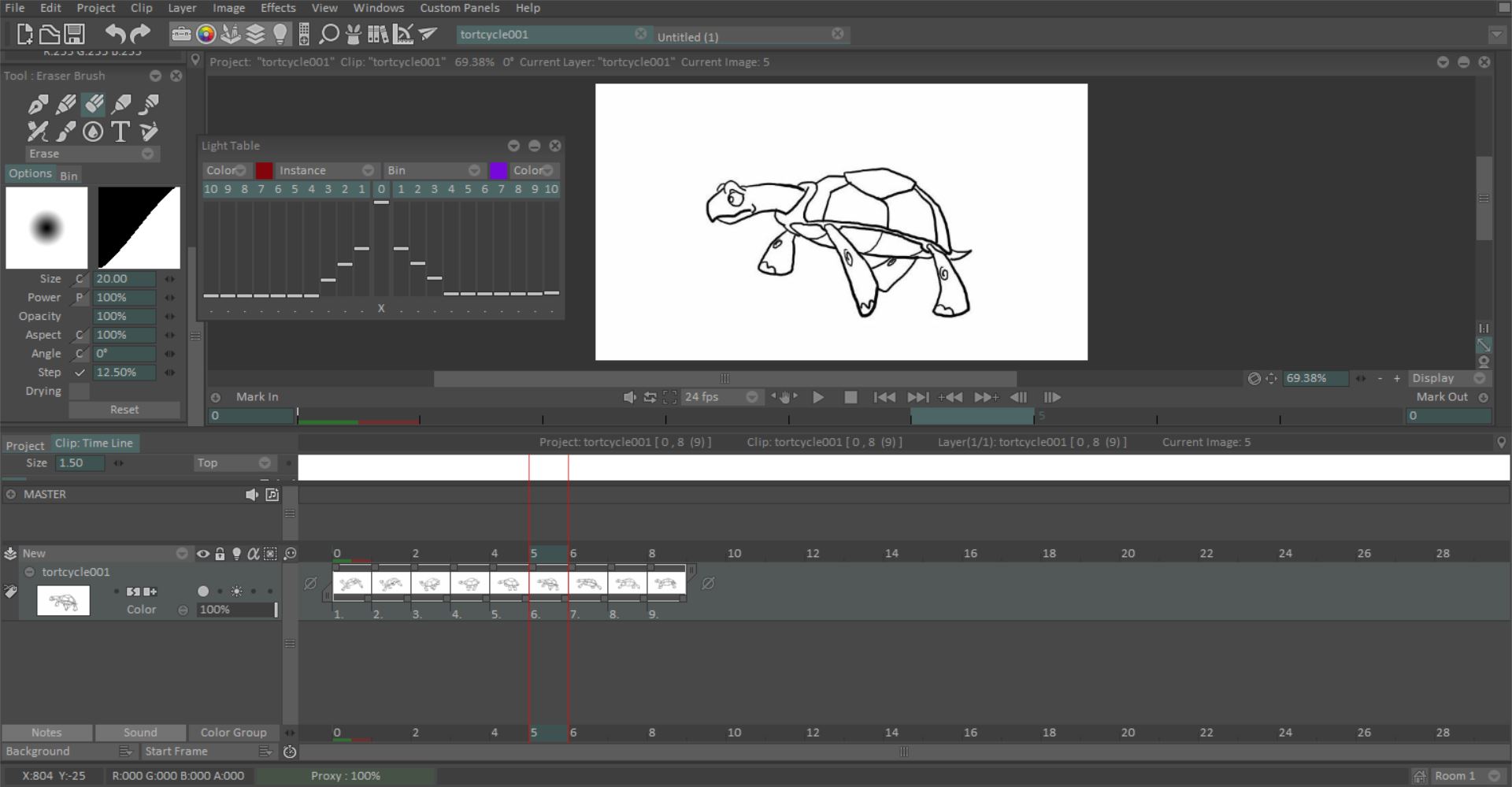Click the redo arrow icon
This screenshot has height=787, width=1512.
point(140,34)
